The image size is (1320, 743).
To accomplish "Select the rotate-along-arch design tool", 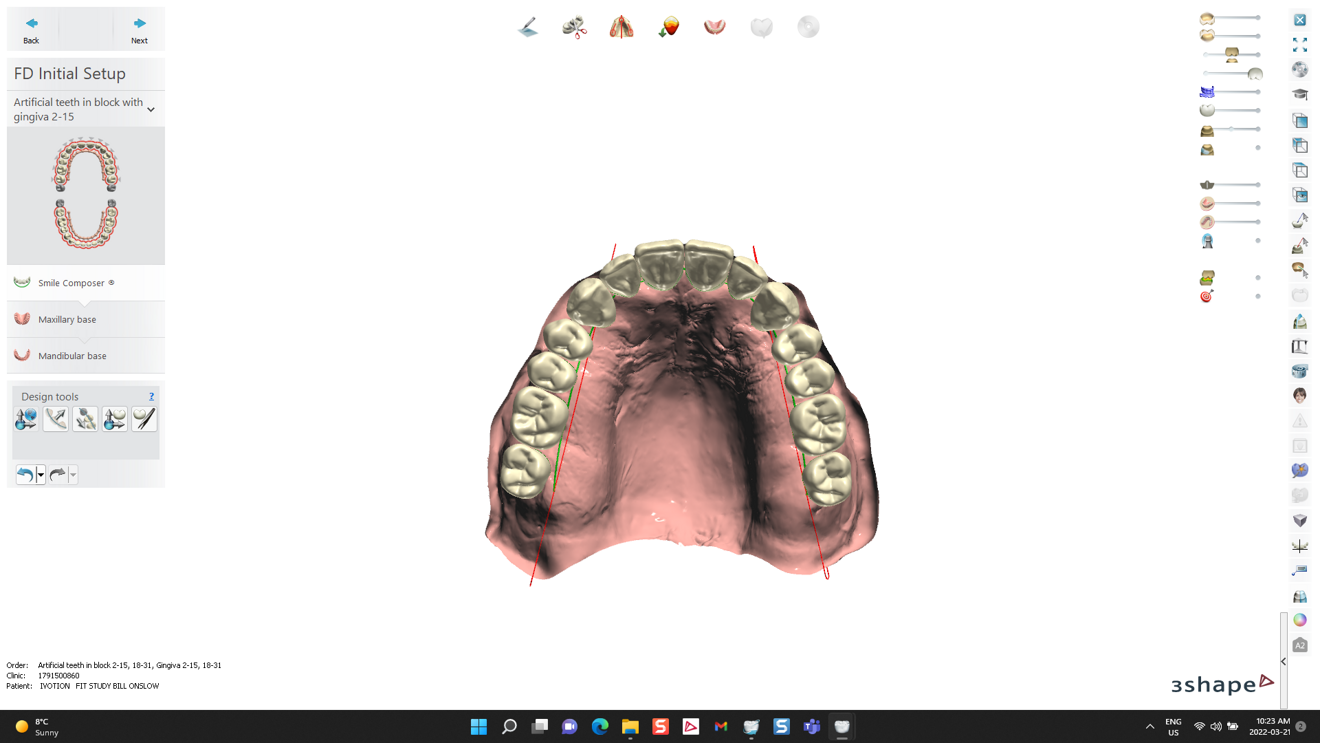I will [x=55, y=419].
